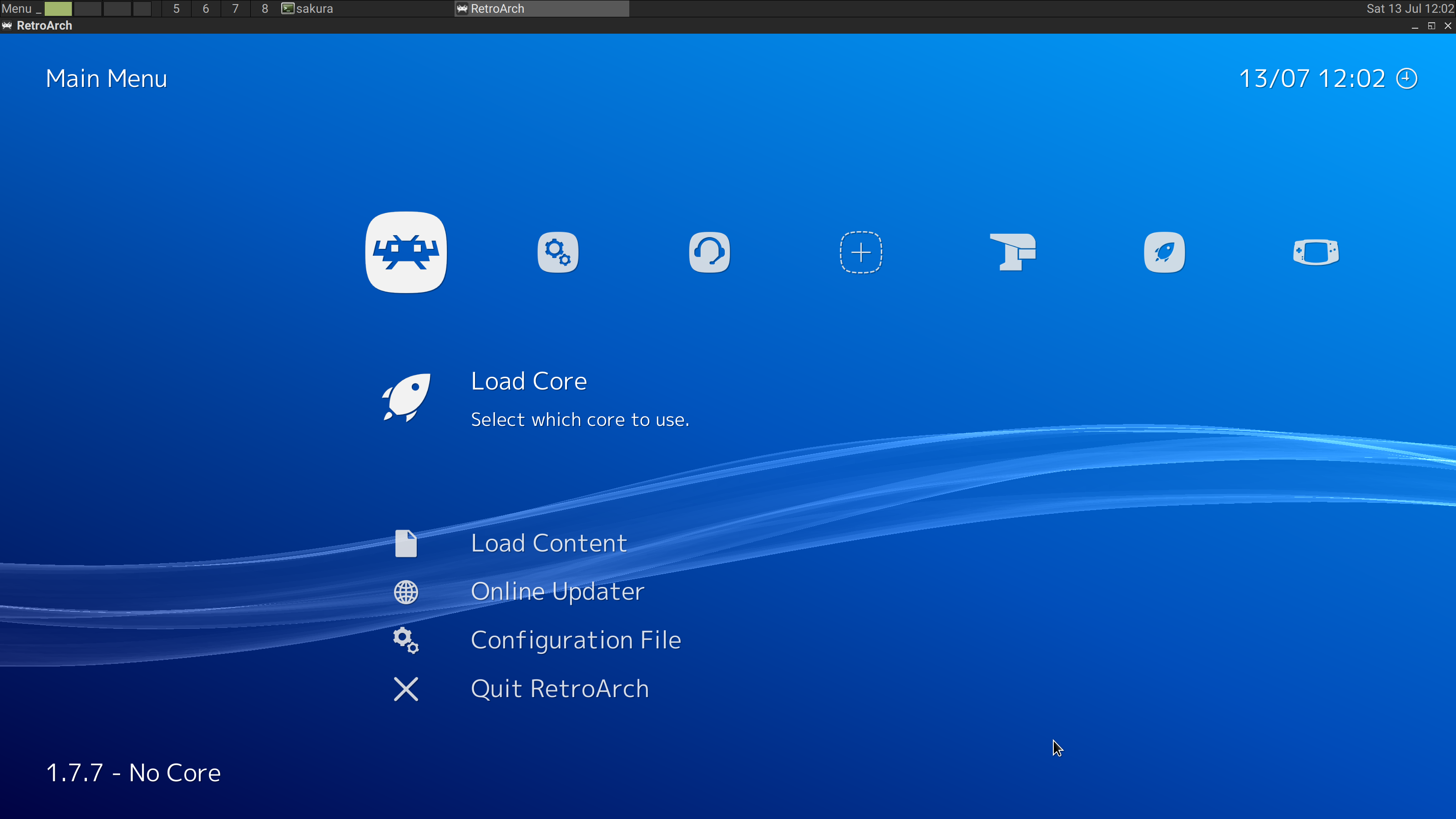This screenshot has height=819, width=1456.
Task: Click the Load Content file icon
Action: click(x=406, y=543)
